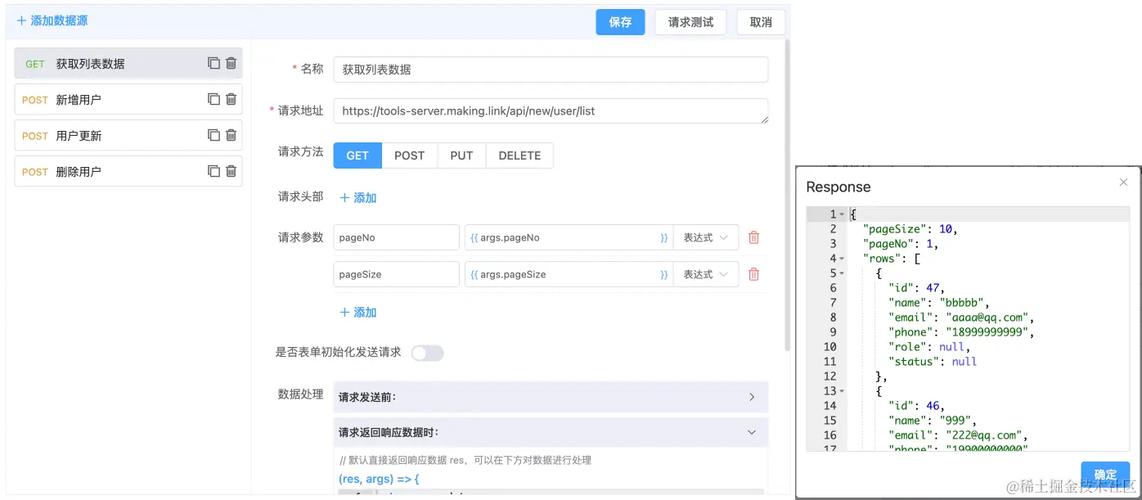Fold JSON at line 1 arrow
This screenshot has width=1142, height=500.
pos(841,215)
